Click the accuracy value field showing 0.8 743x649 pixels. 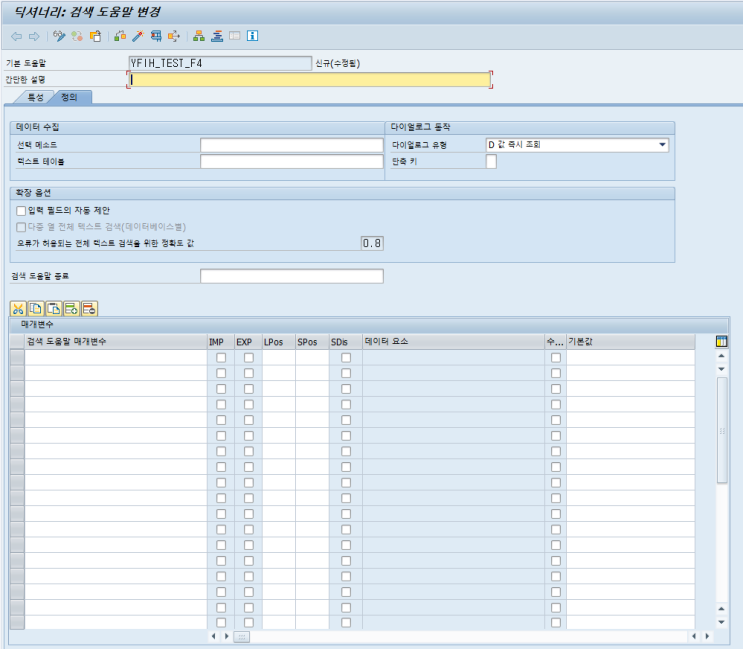tap(372, 243)
